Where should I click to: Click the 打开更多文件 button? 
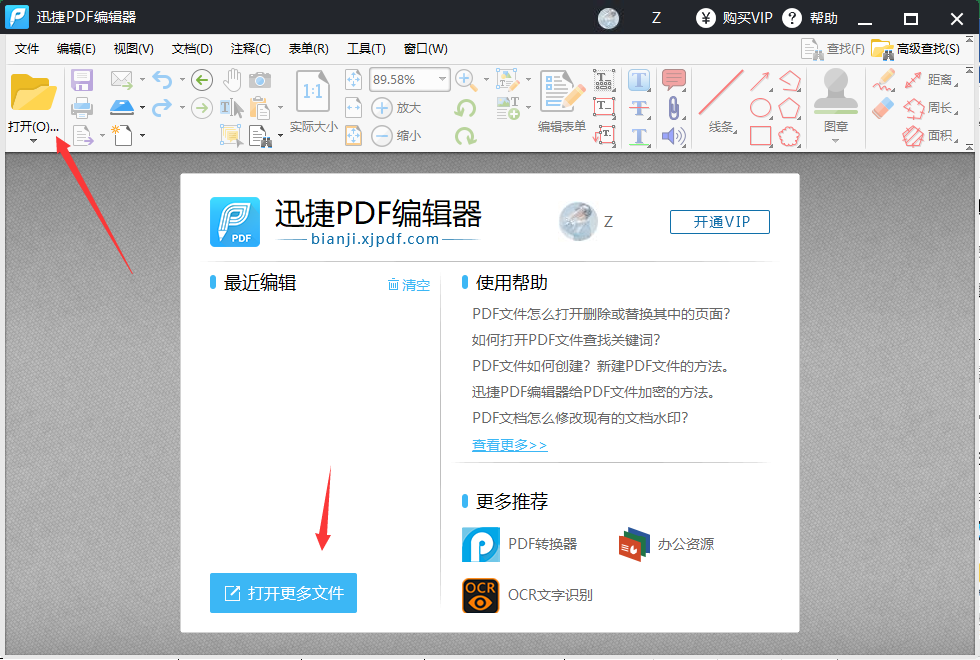(283, 592)
